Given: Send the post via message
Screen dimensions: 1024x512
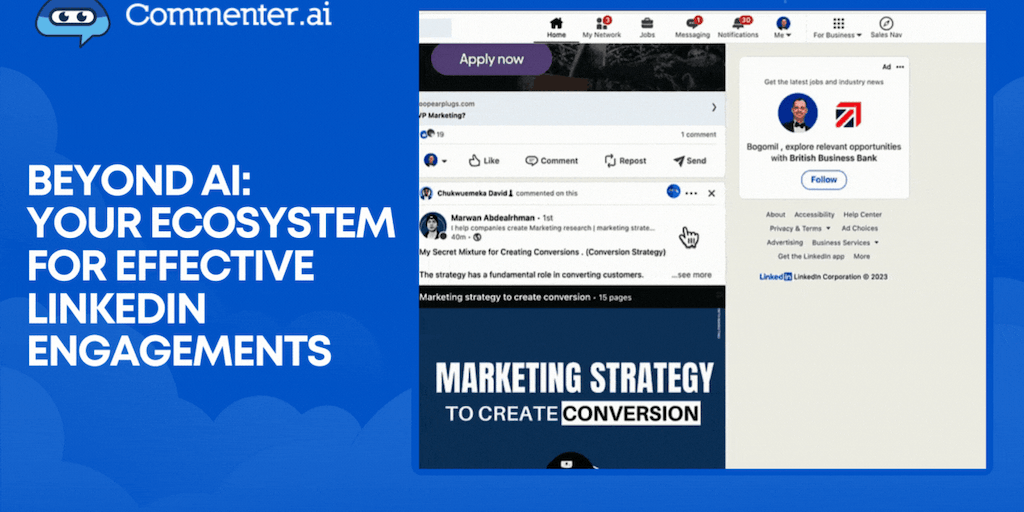Looking at the screenshot, I should (690, 161).
